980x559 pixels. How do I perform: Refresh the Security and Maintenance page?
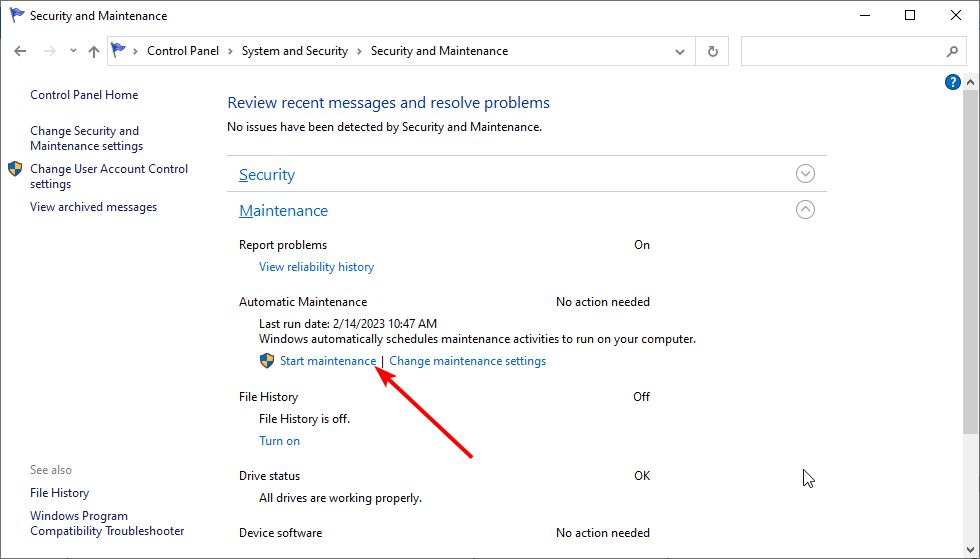pos(712,51)
